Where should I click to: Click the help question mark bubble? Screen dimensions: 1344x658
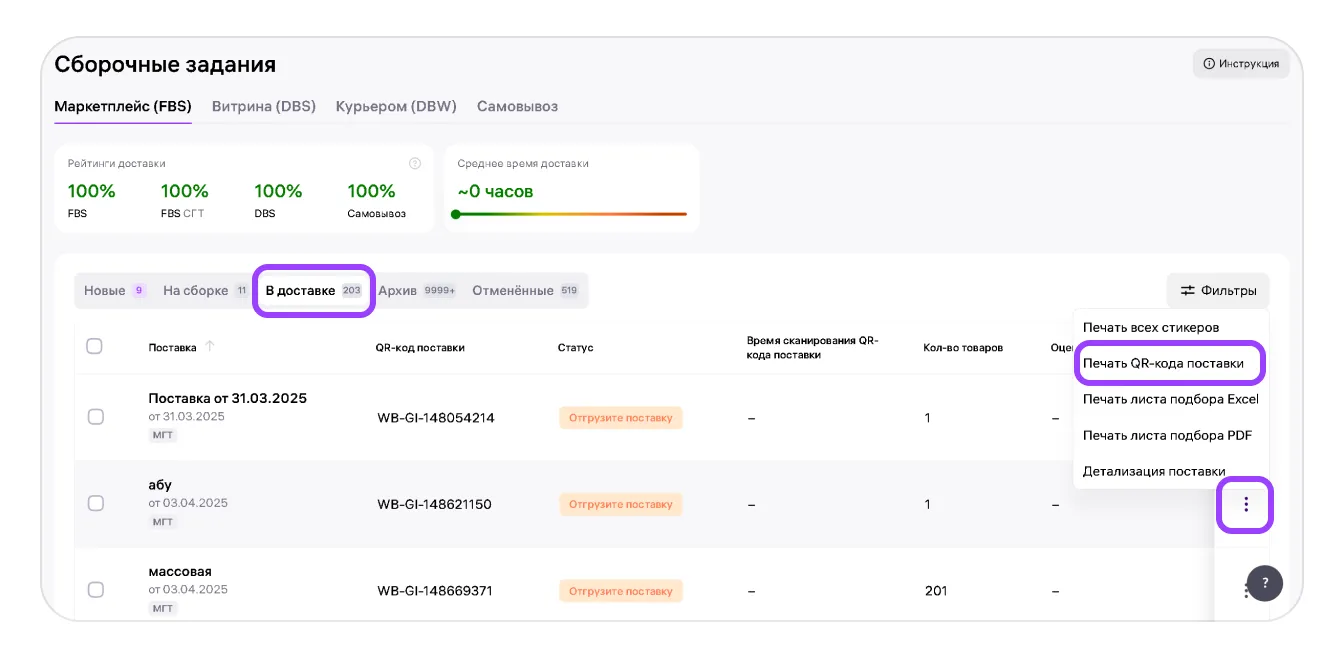click(1264, 582)
